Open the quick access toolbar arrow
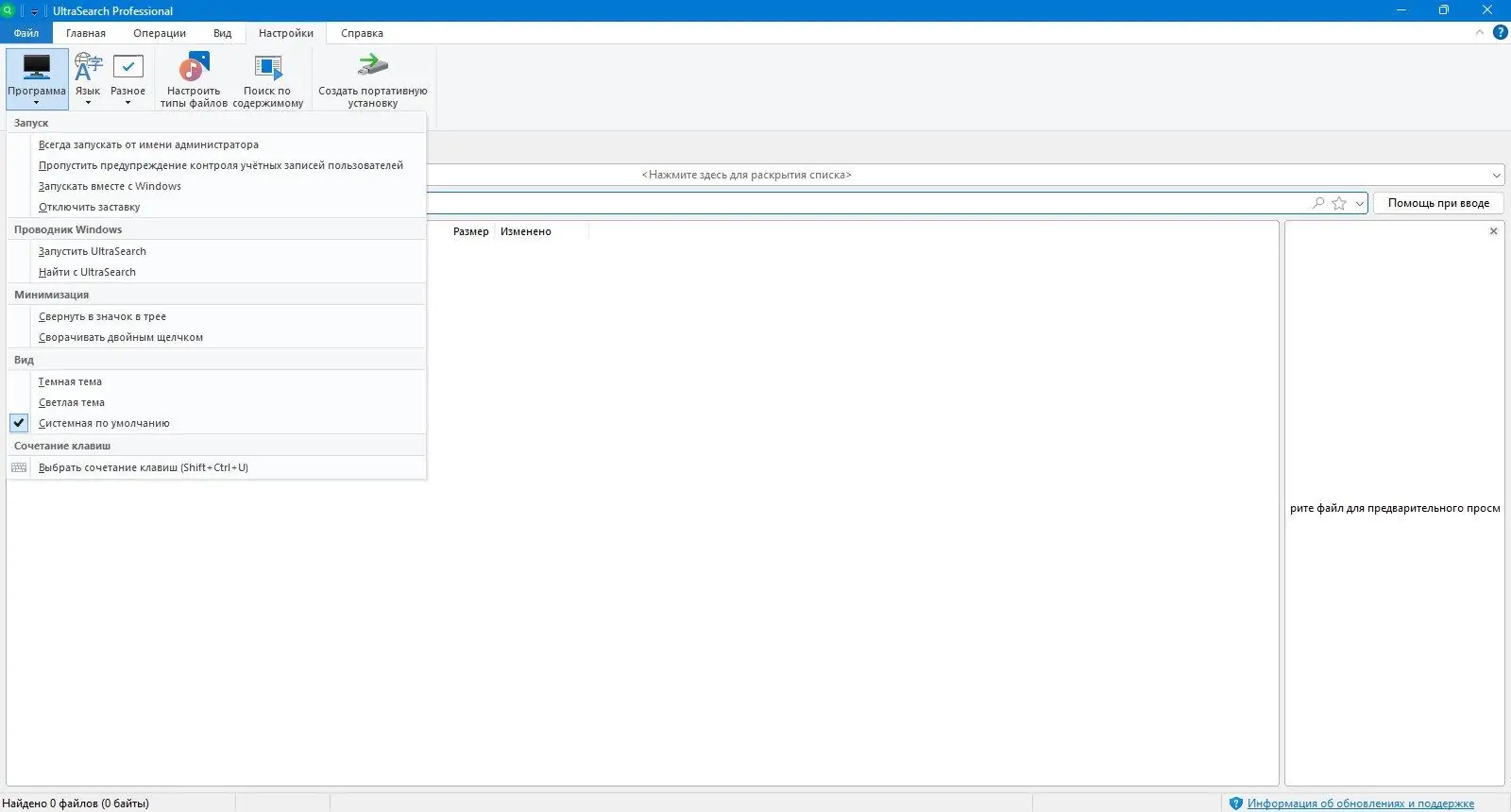 point(35,11)
